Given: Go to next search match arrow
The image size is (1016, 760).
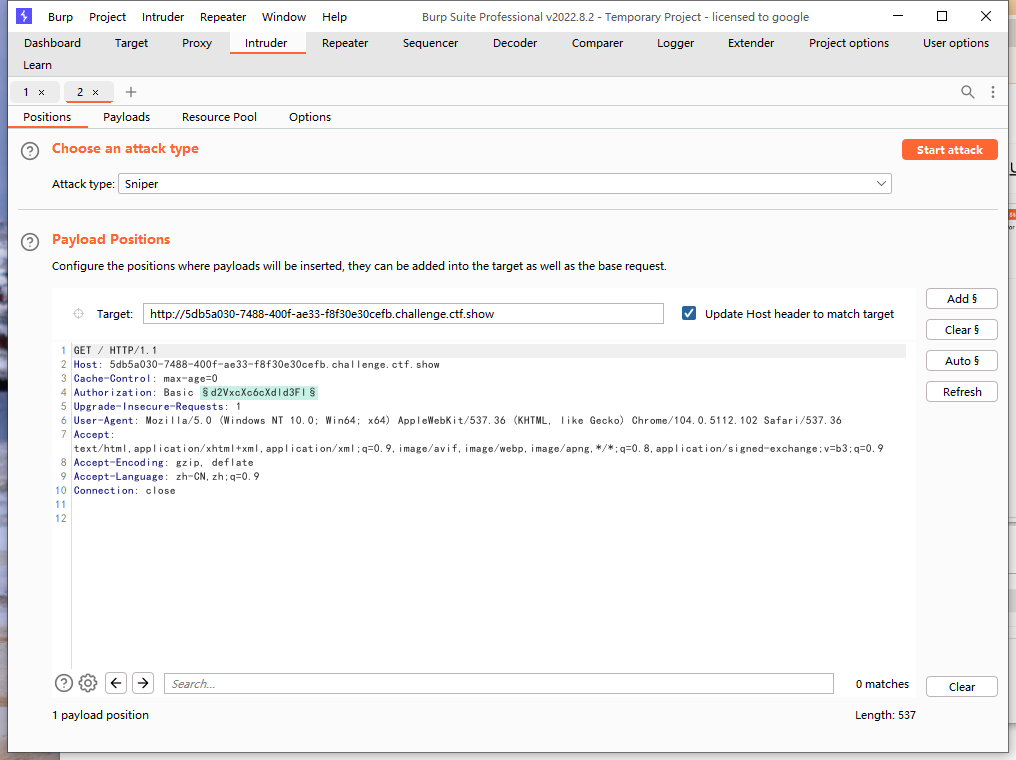Looking at the screenshot, I should [143, 683].
